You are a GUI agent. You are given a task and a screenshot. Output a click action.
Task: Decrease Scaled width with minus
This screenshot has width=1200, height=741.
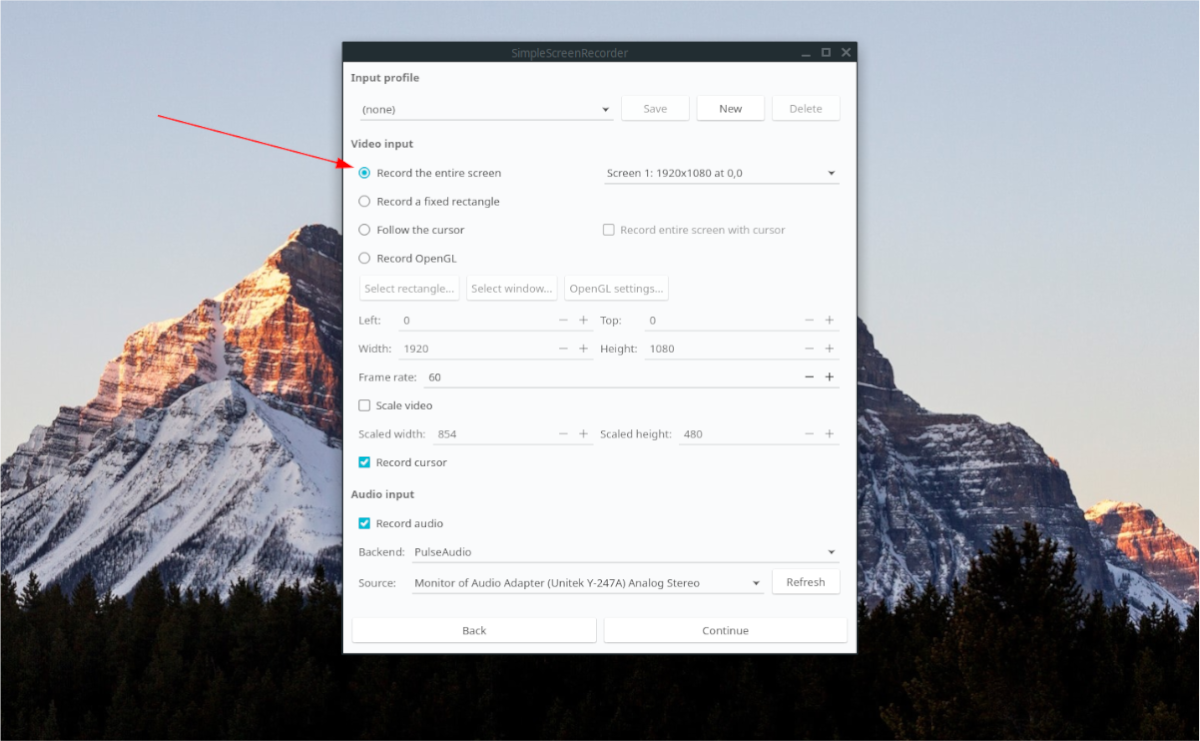(563, 434)
